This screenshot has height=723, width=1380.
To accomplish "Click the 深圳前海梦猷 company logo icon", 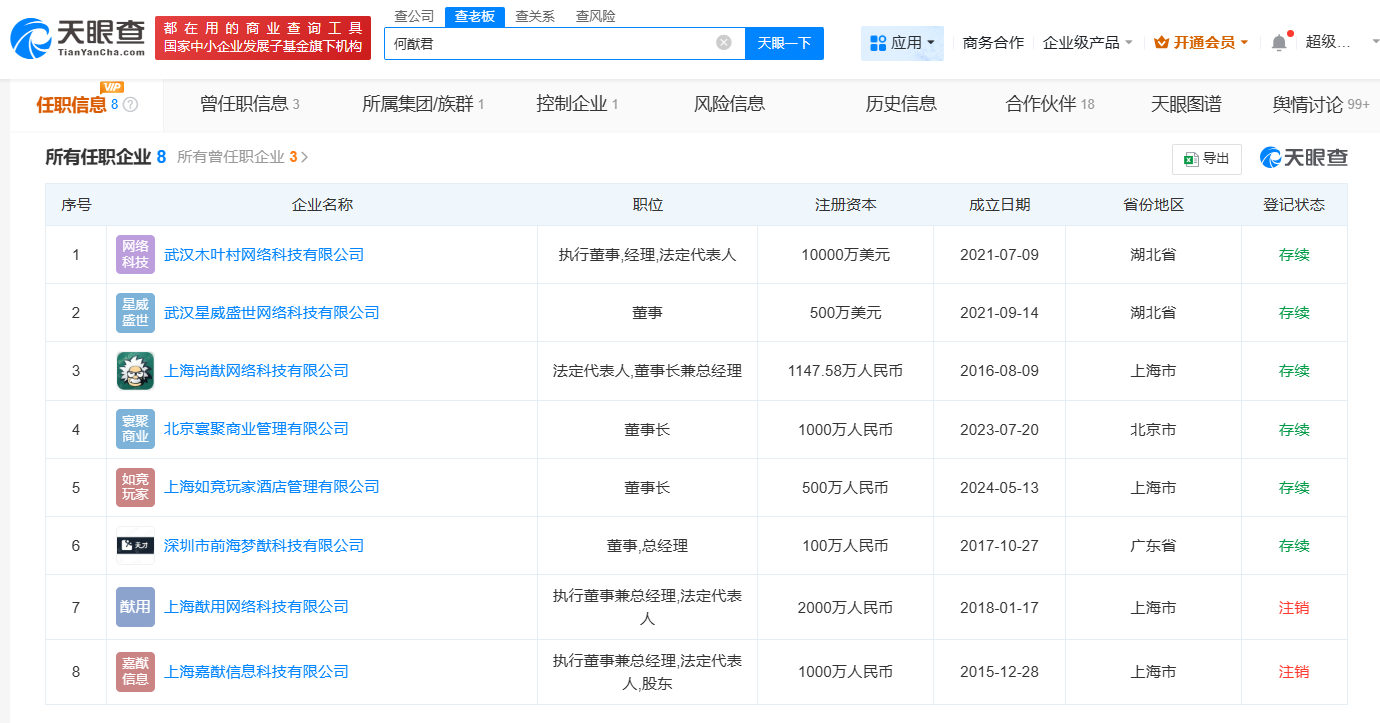I will [134, 545].
